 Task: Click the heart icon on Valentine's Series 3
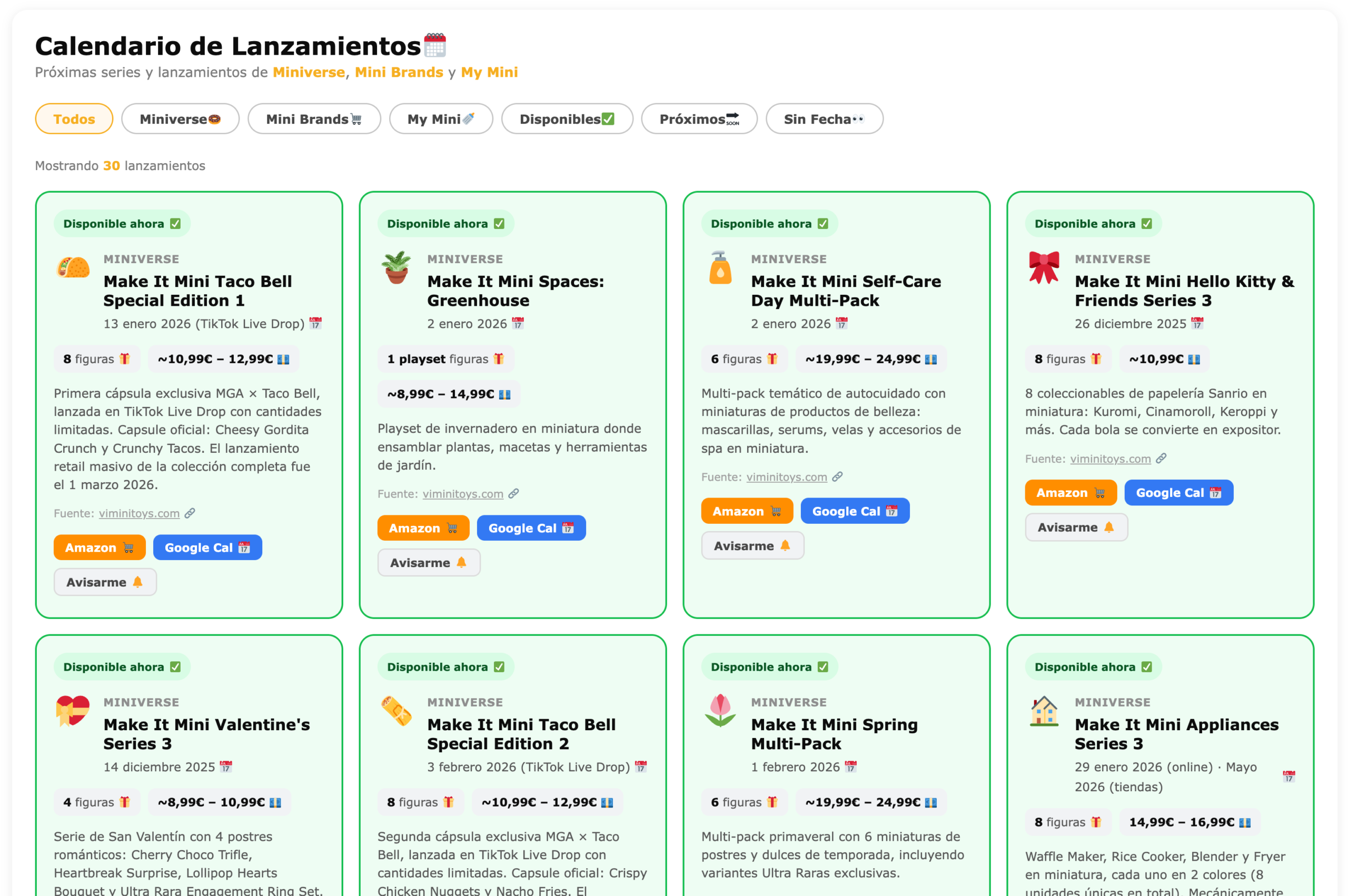click(73, 710)
